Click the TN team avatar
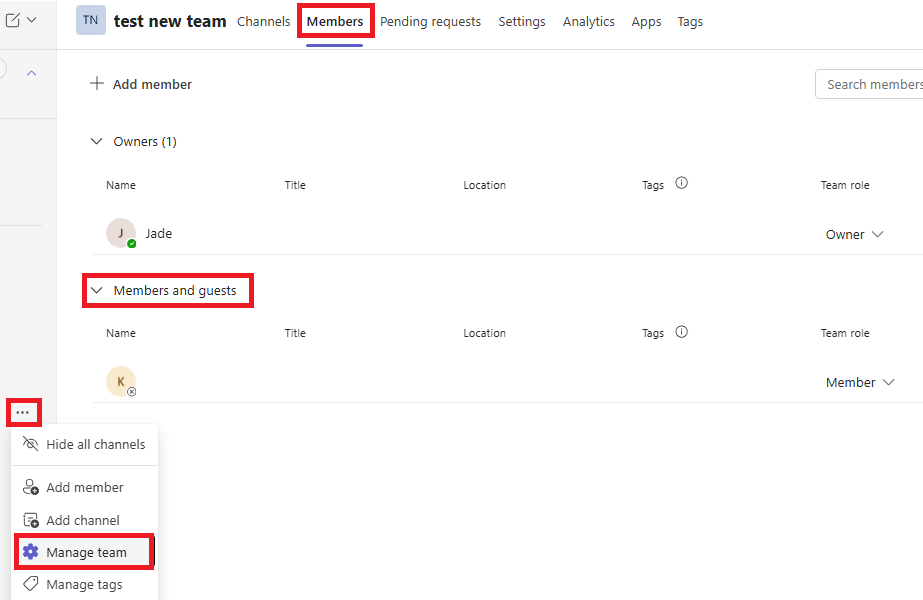The width and height of the screenshot is (923, 600). click(x=91, y=21)
